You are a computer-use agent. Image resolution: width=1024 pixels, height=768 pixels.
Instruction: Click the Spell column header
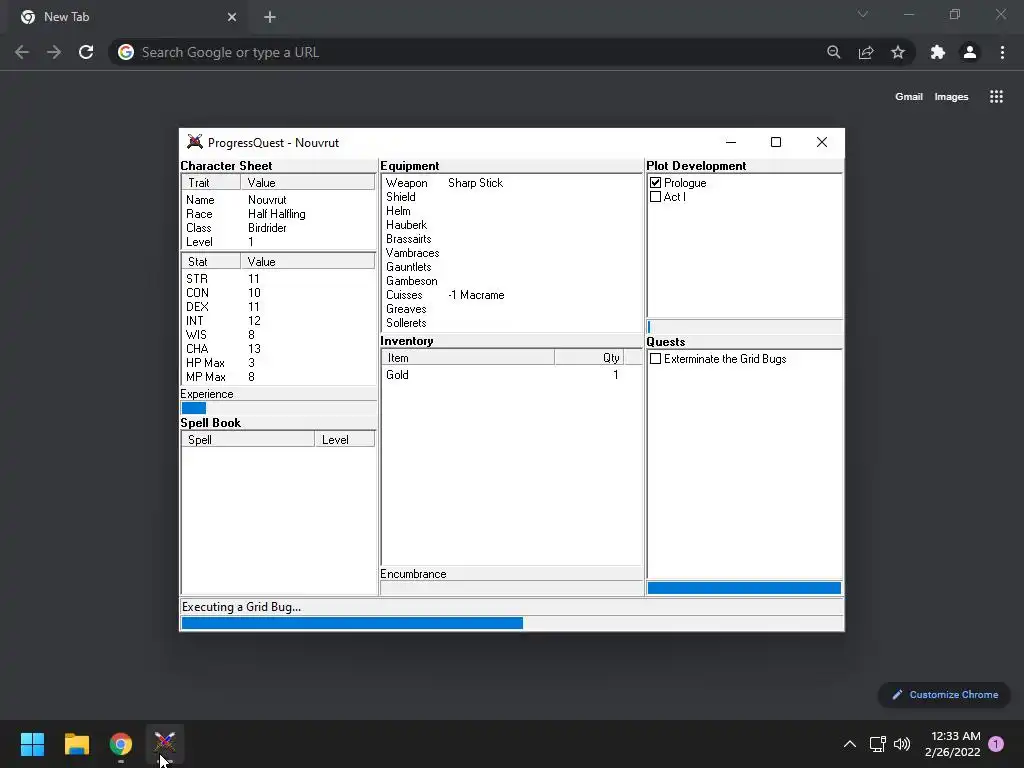248,440
